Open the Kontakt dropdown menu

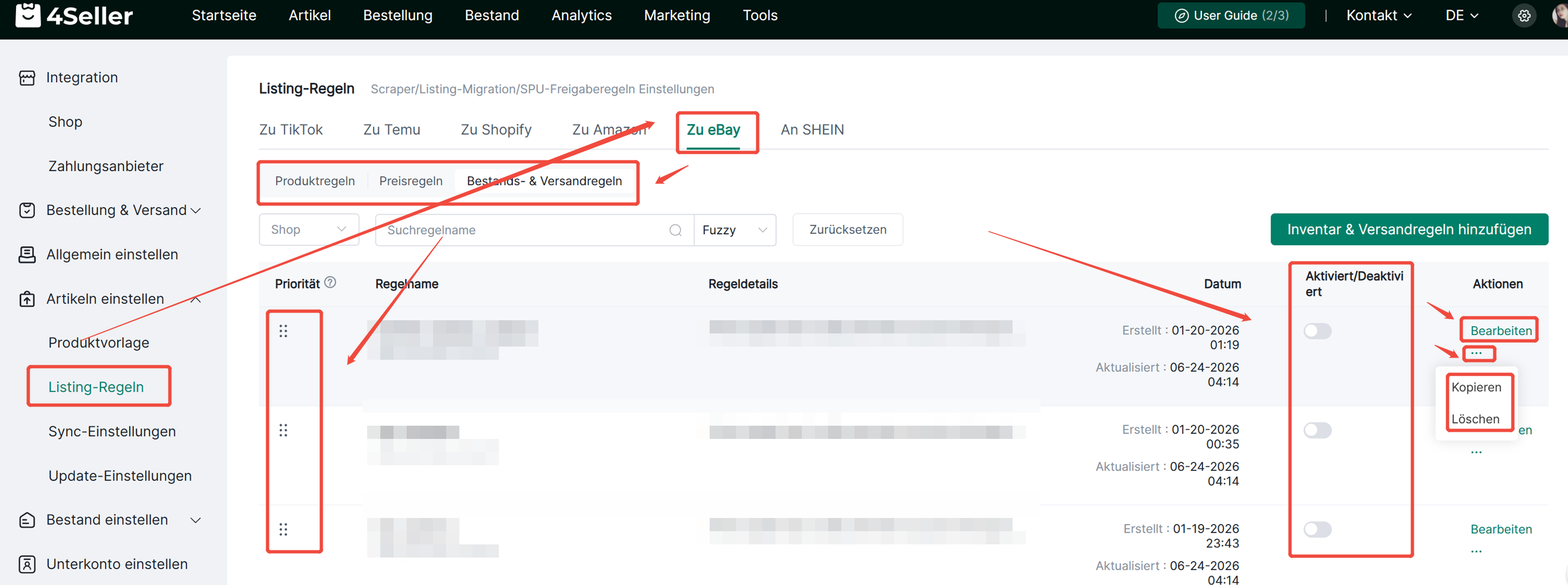[x=1378, y=16]
